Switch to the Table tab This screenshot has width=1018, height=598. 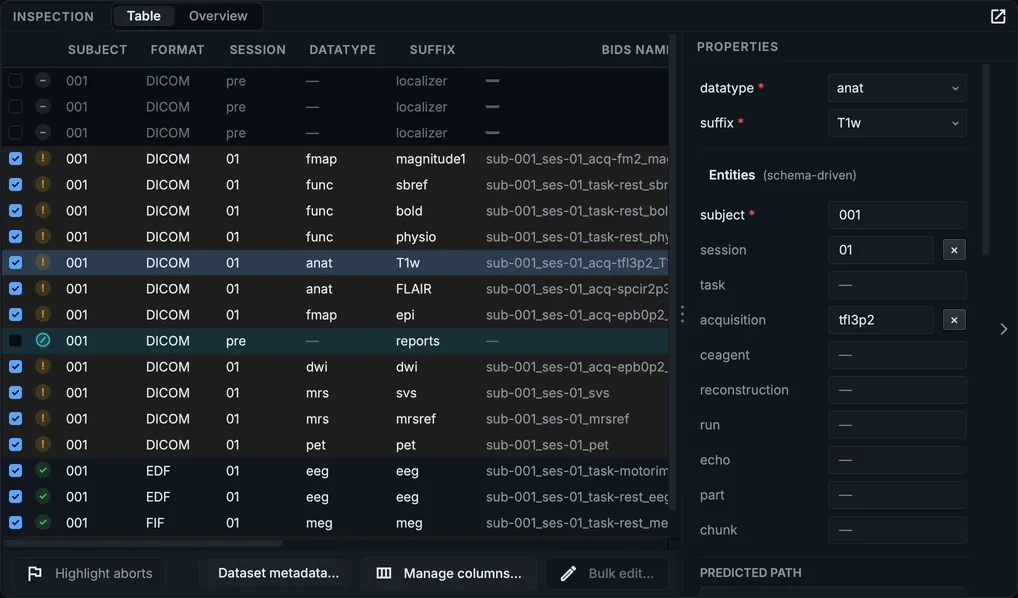coord(143,16)
